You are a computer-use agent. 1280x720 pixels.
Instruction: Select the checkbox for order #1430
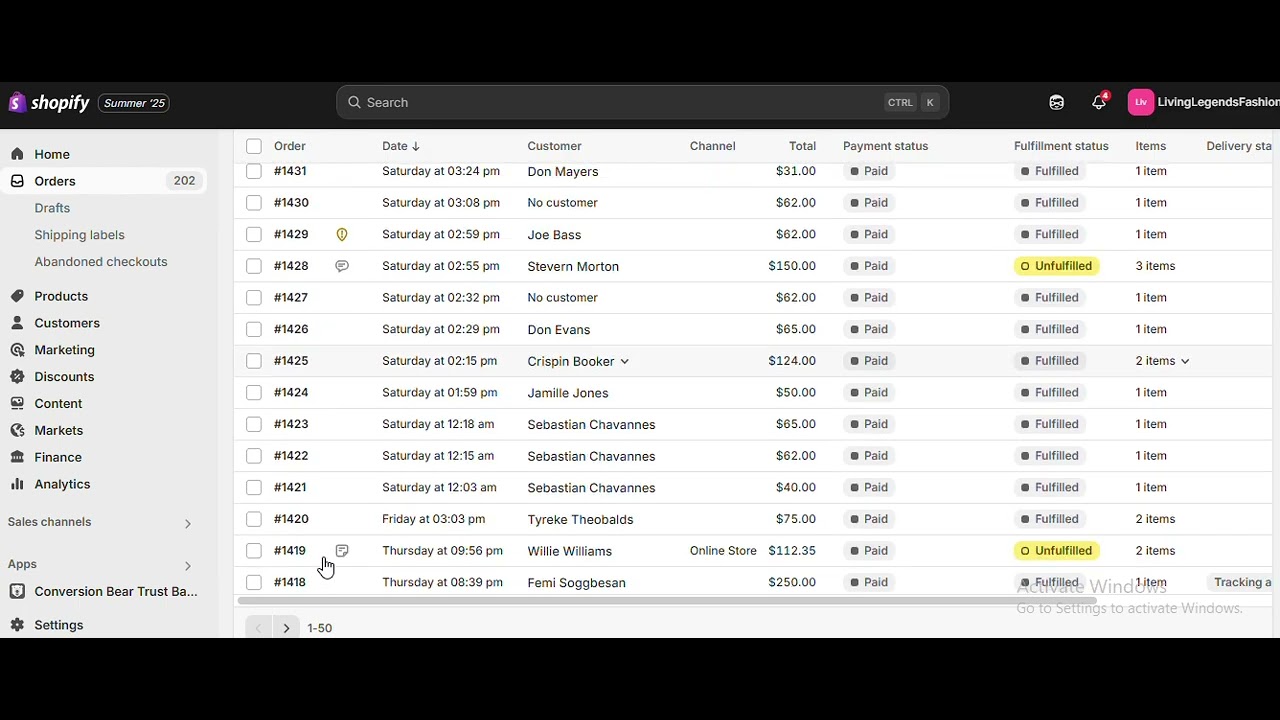[254, 203]
